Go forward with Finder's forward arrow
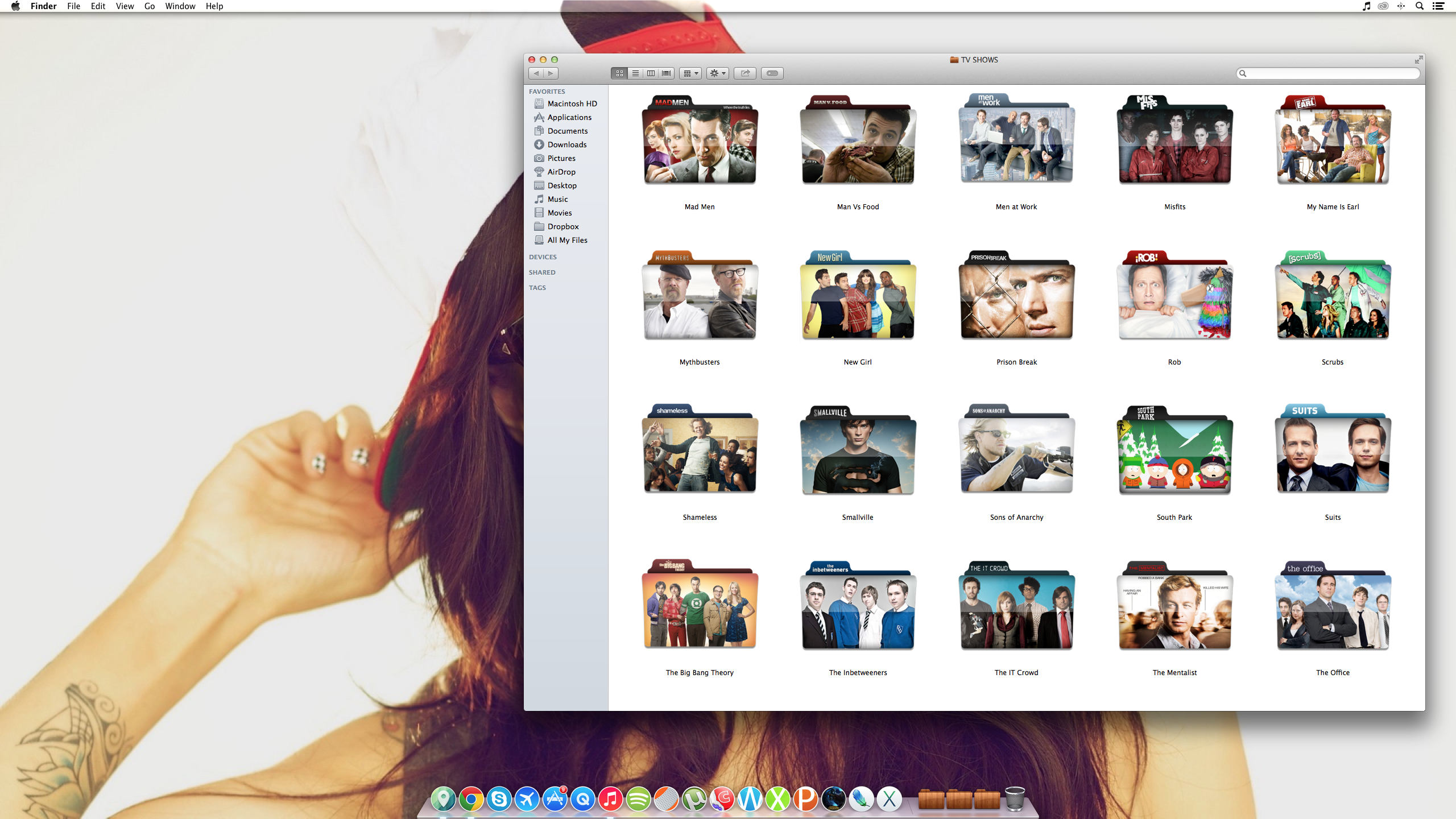The height and width of the screenshot is (819, 1456). coord(551,73)
